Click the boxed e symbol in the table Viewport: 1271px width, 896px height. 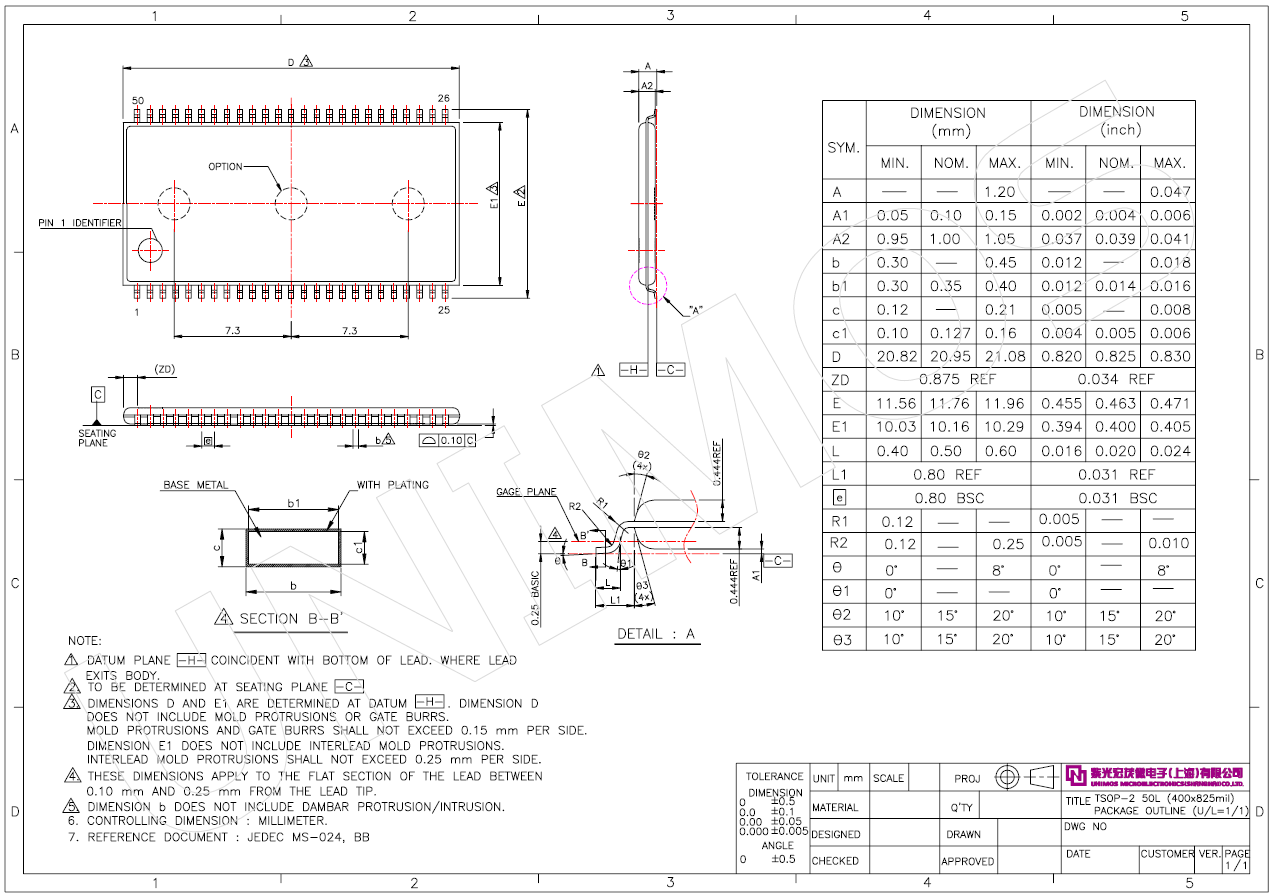pyautogui.click(x=840, y=497)
